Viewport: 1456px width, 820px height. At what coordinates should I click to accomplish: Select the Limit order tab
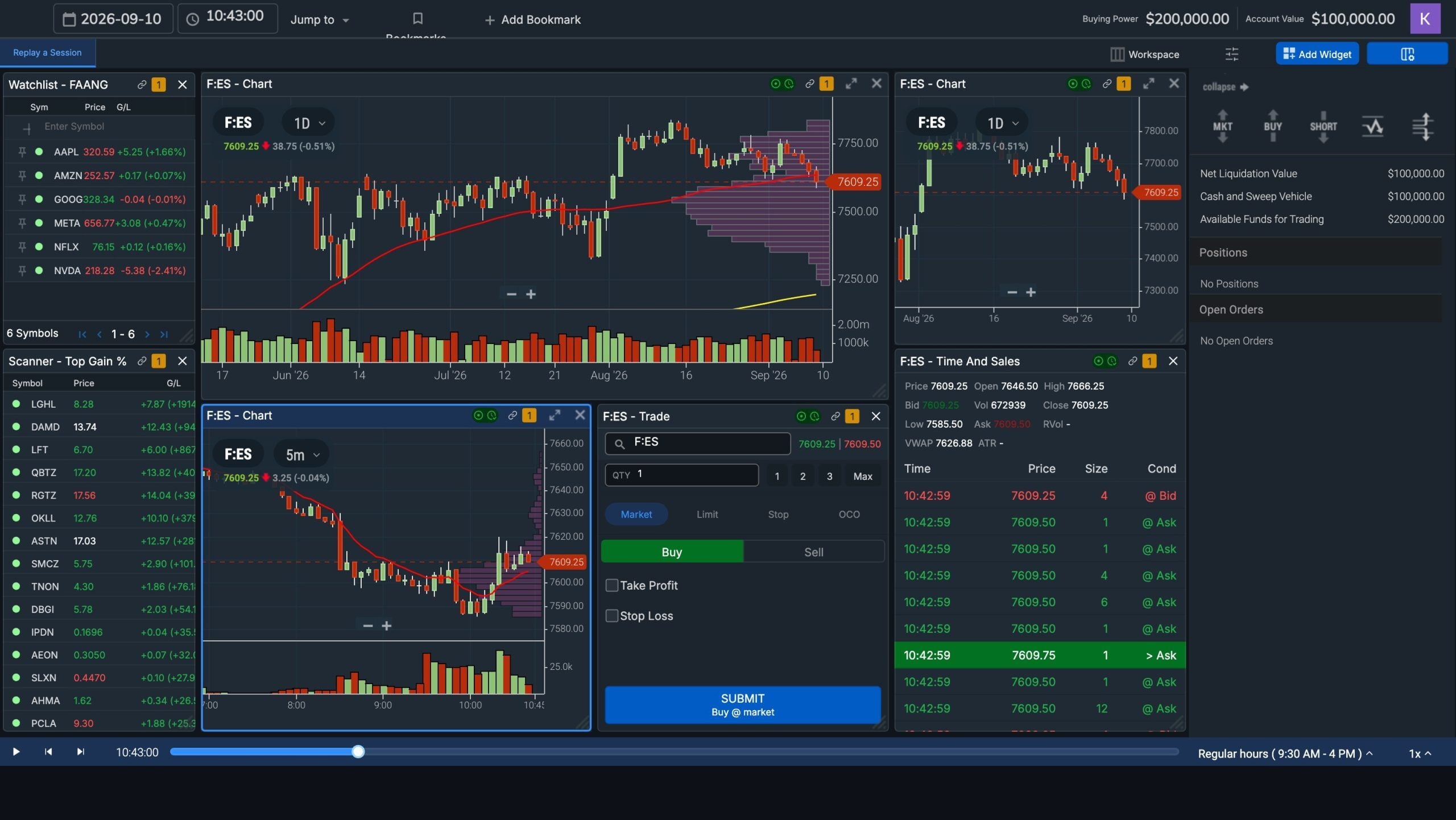pos(707,514)
